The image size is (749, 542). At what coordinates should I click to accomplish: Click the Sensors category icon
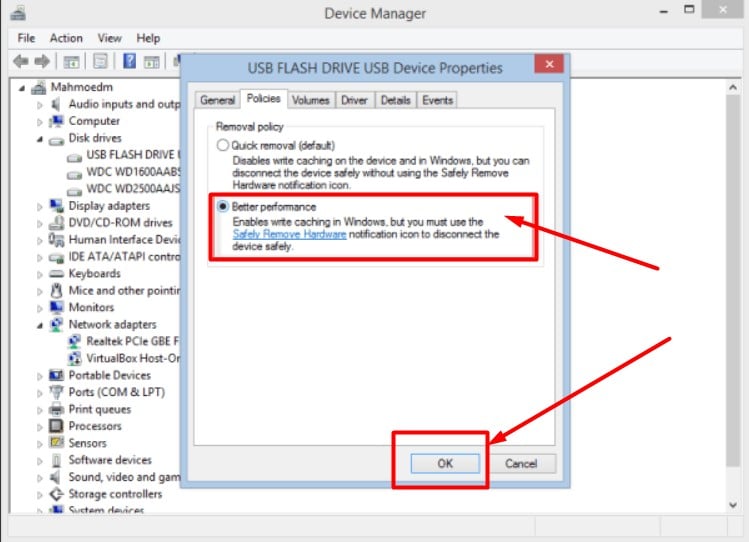point(57,443)
